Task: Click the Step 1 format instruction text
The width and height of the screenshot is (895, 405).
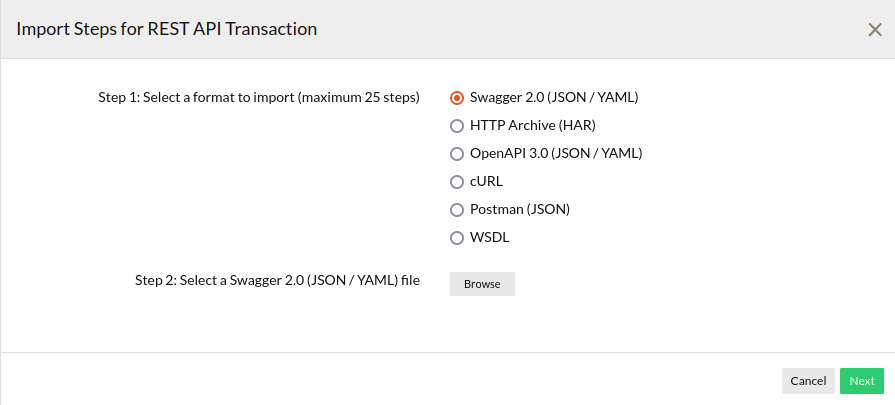Action: 258,98
